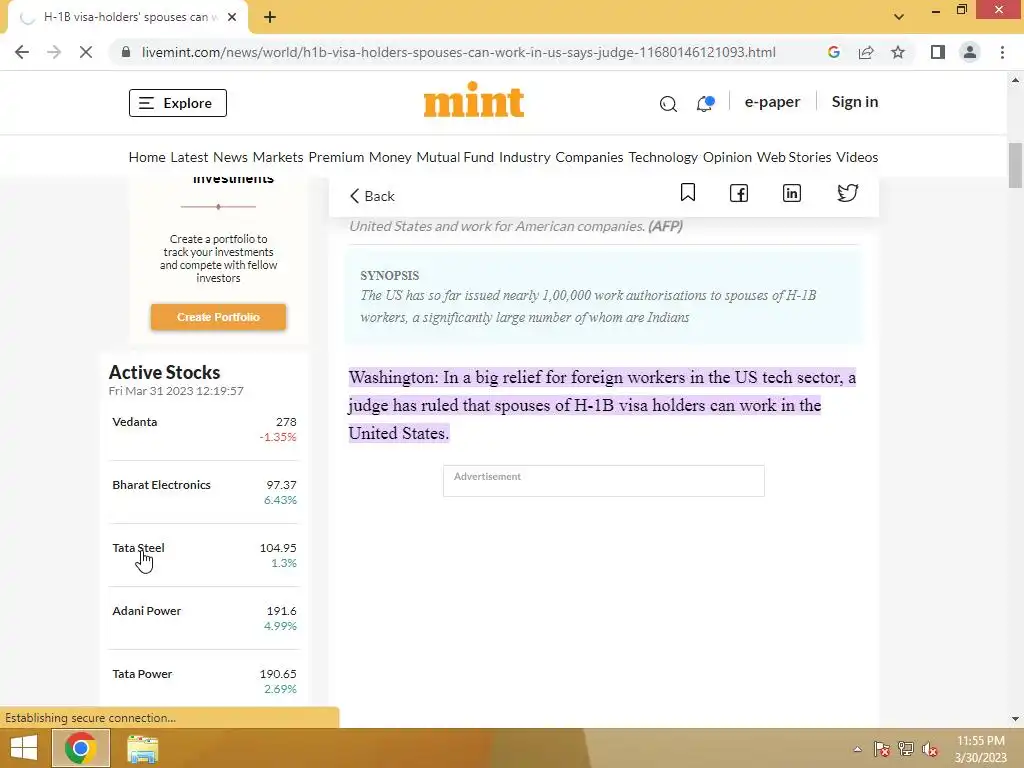Viewport: 1024px width, 768px height.
Task: Click the browser back arrow
Action: 22,52
